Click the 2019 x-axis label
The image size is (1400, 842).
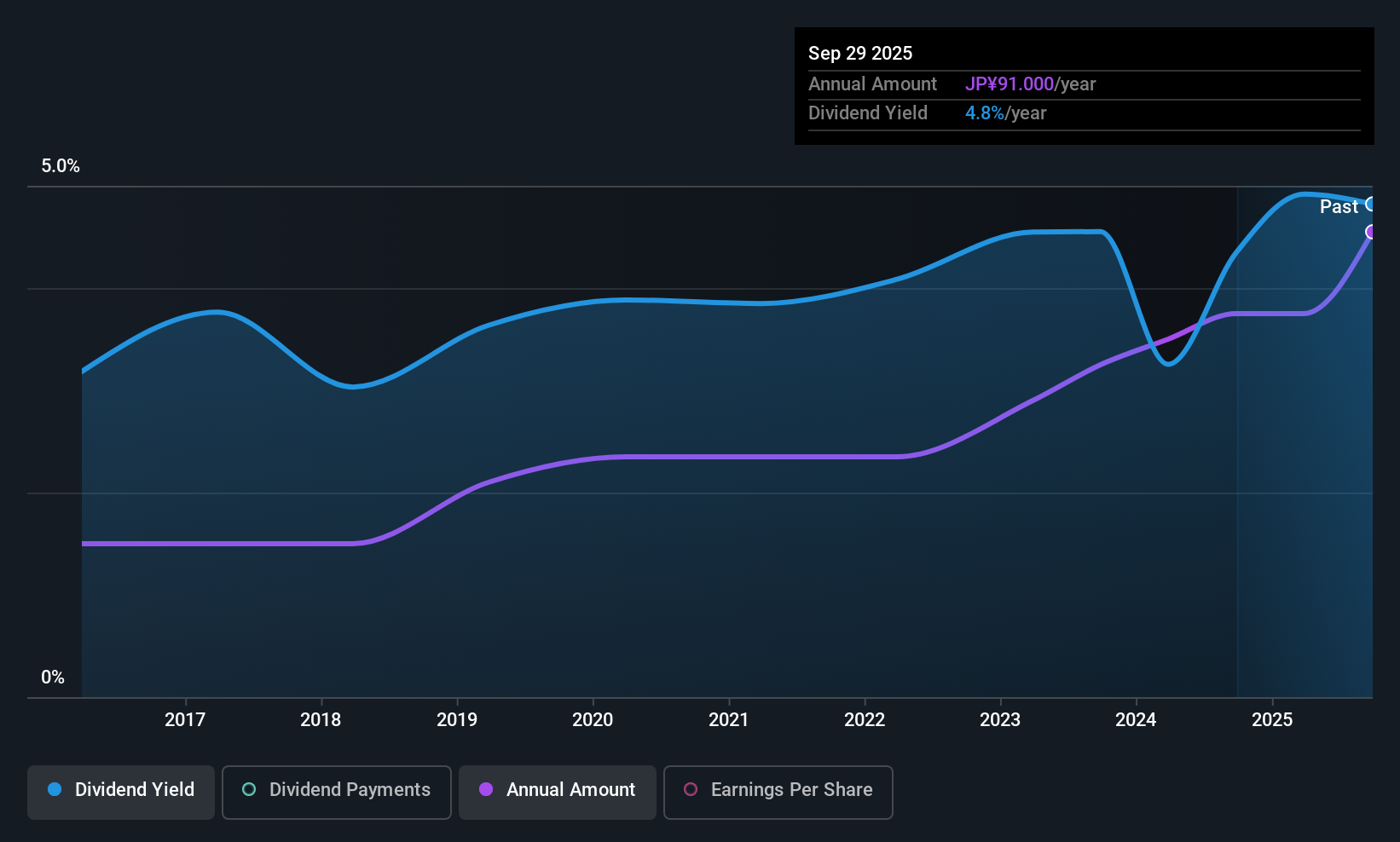pyautogui.click(x=457, y=720)
